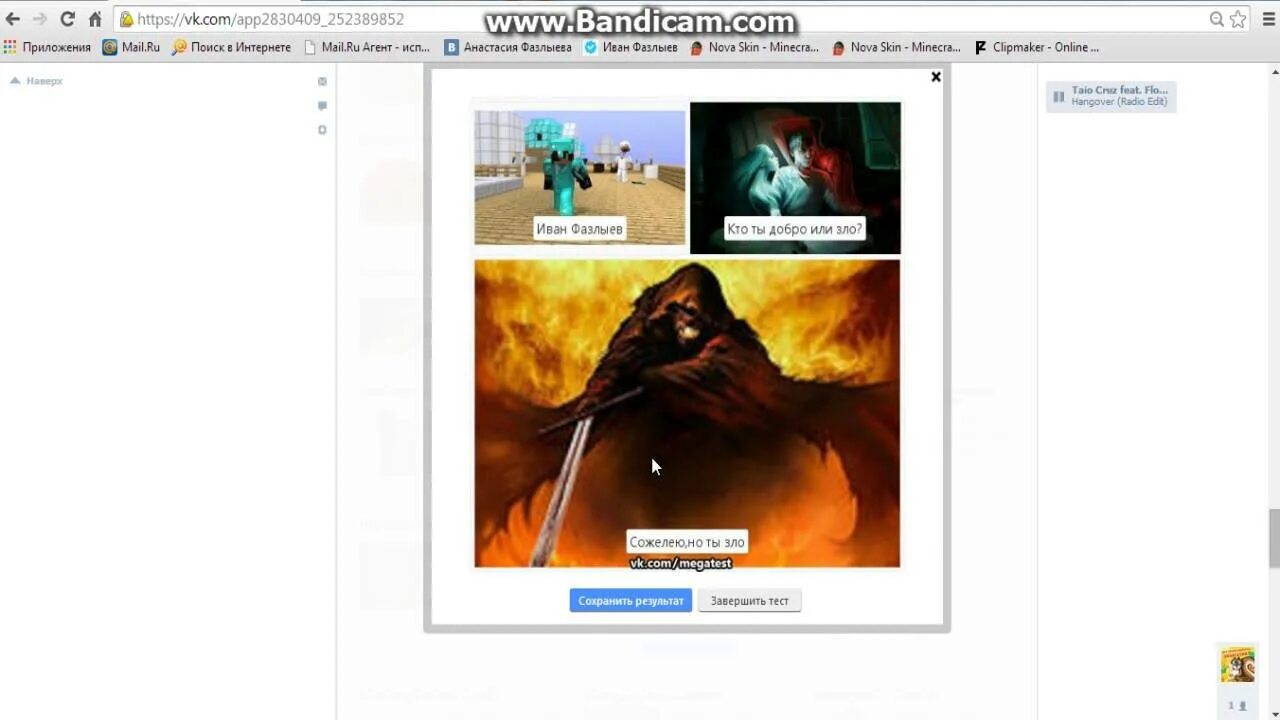Click the vk.com address bar
Viewport: 1280px width, 720px height.
click(660, 19)
